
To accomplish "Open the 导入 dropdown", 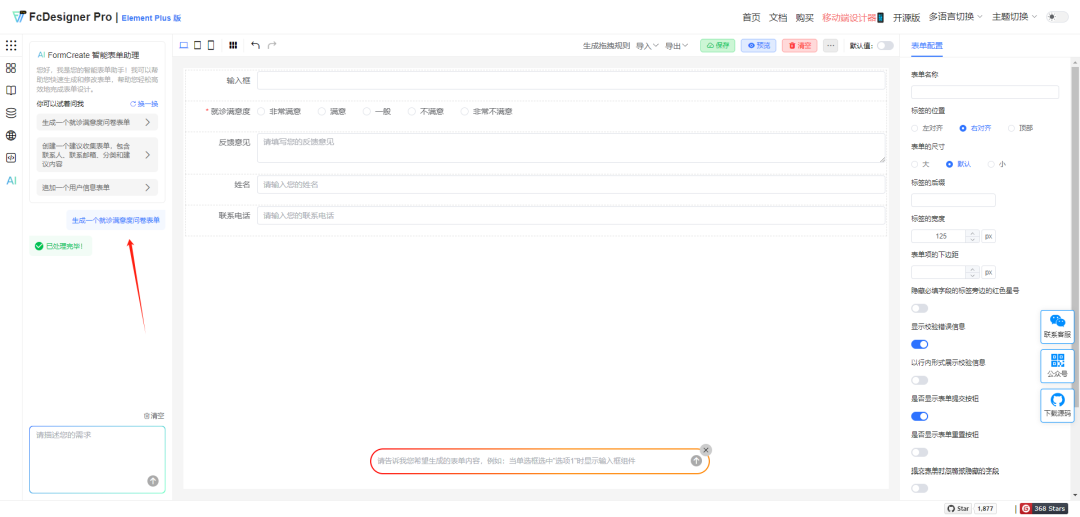I will click(647, 45).
